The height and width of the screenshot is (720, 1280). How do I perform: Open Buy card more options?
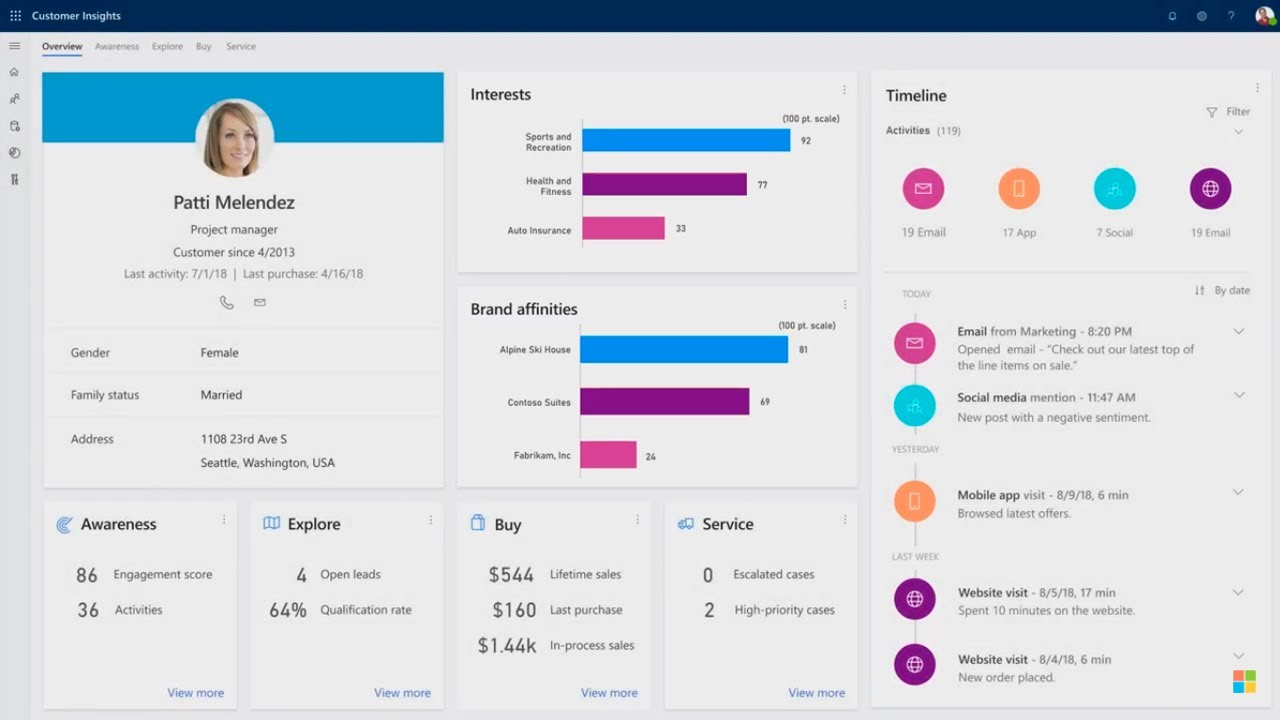[638, 520]
